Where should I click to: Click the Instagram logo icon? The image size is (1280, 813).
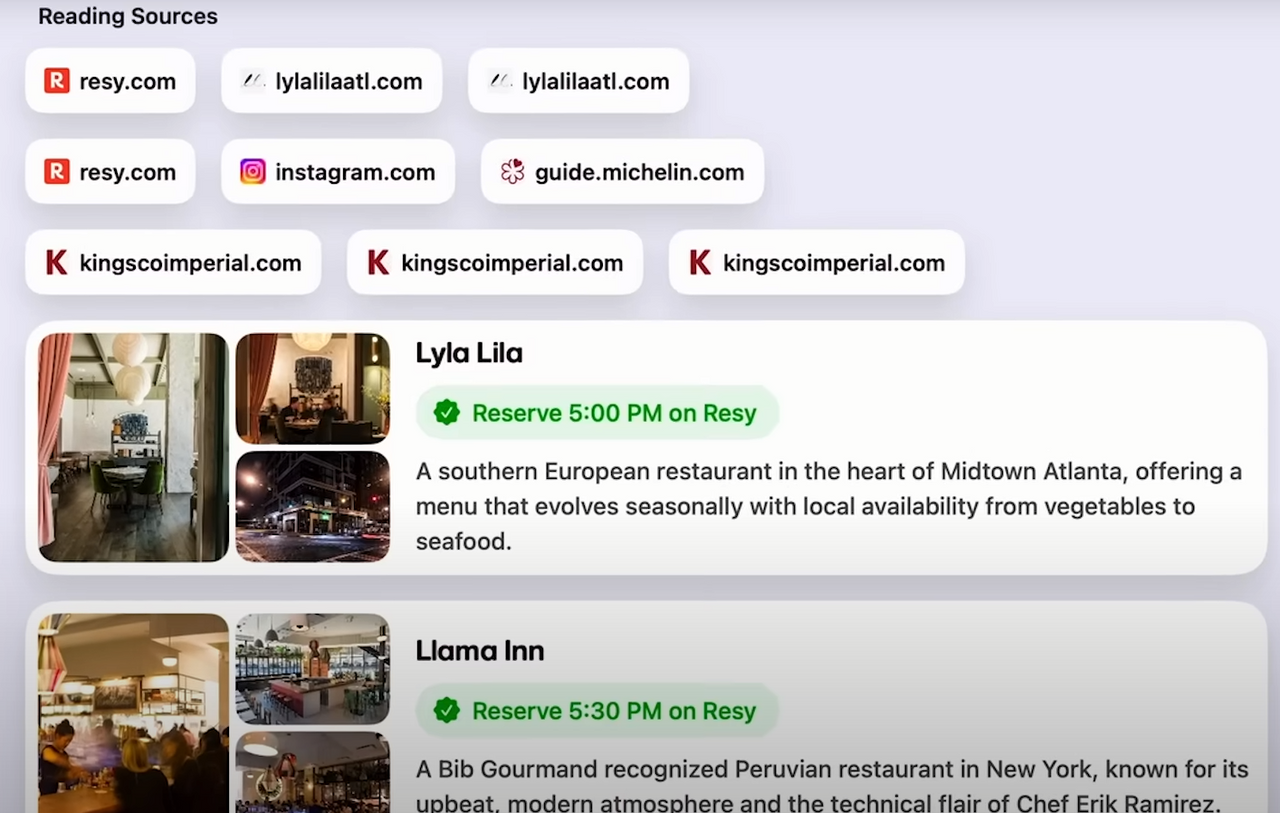(253, 172)
